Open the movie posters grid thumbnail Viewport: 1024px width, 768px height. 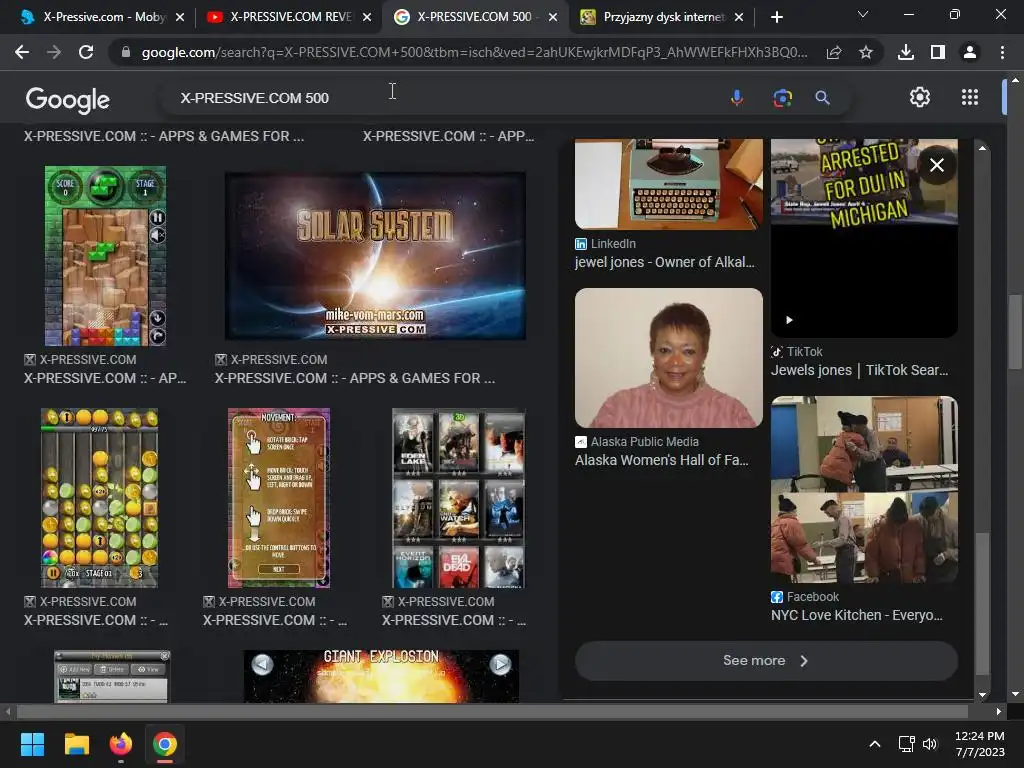pos(458,498)
